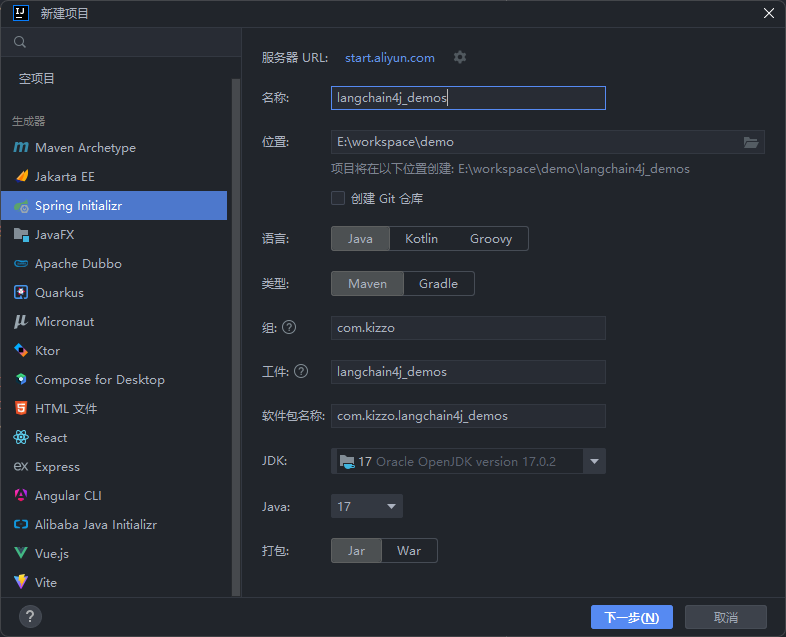This screenshot has height=637, width=786.
Task: Click the 组 com.kizzo input field
Action: [468, 328]
